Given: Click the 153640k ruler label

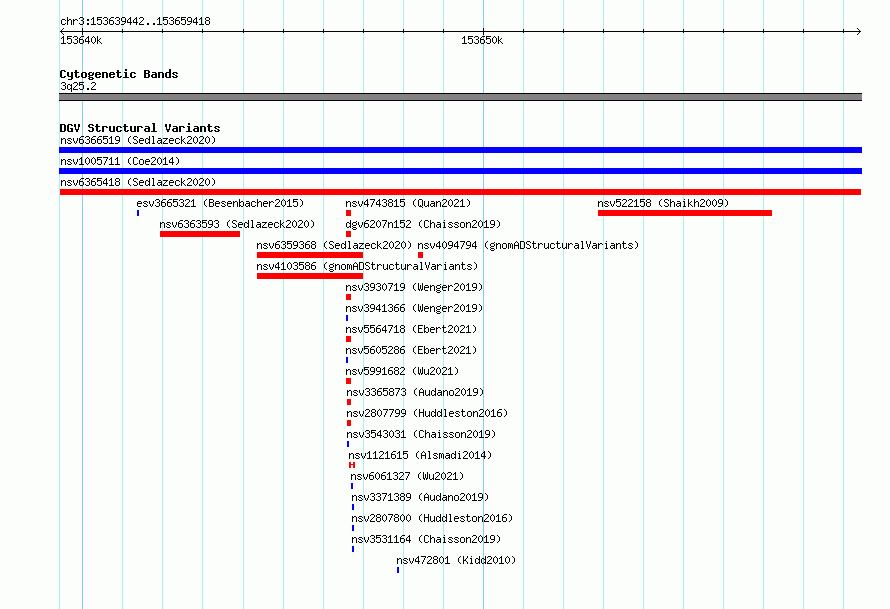Looking at the screenshot, I should (81, 40).
